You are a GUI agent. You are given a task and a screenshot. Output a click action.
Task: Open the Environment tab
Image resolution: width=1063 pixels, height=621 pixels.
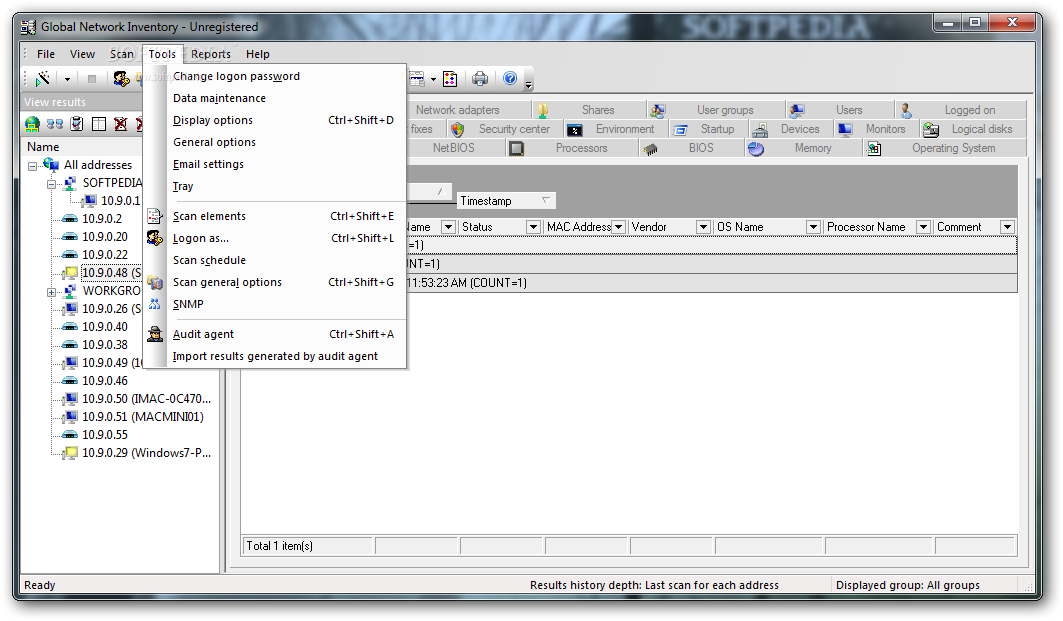pos(616,129)
